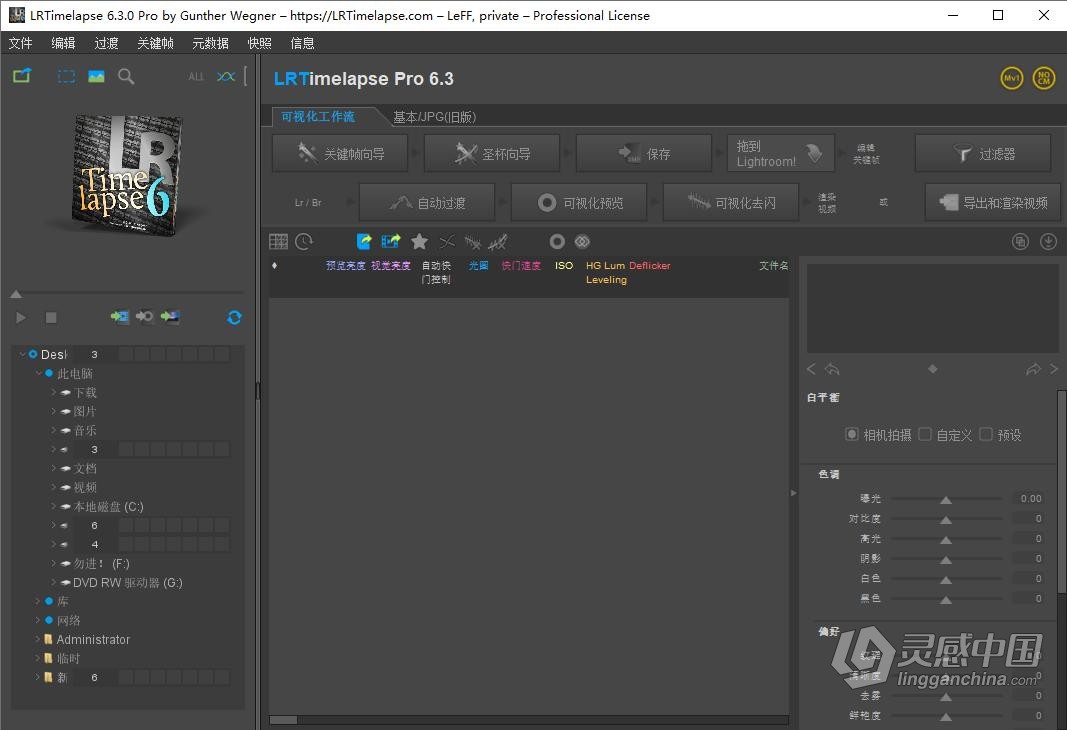This screenshot has width=1067, height=730.
Task: Click the 曝光 slider handle
Action: coord(946,499)
